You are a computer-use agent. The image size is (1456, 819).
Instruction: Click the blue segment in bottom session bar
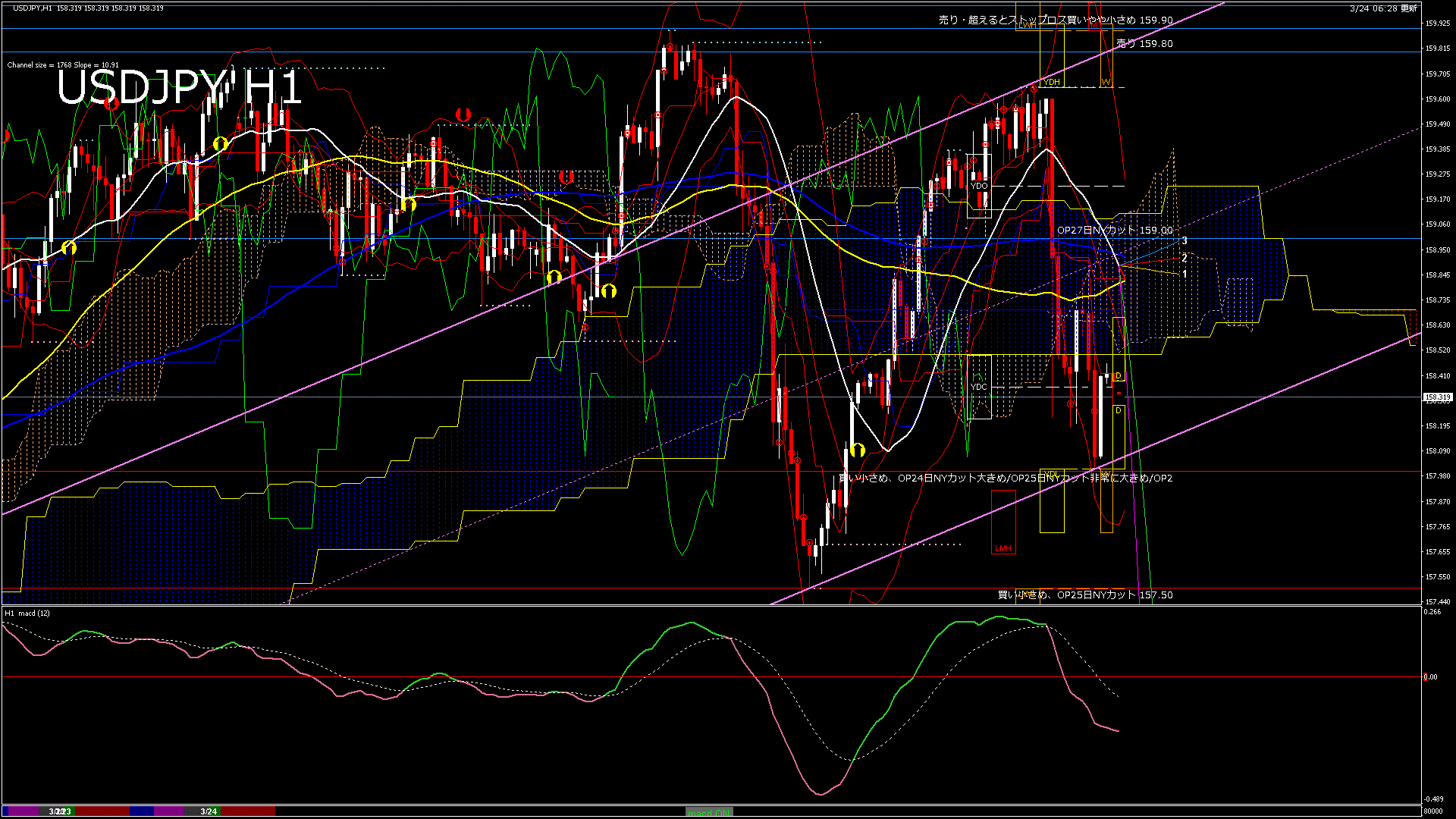coord(142,811)
